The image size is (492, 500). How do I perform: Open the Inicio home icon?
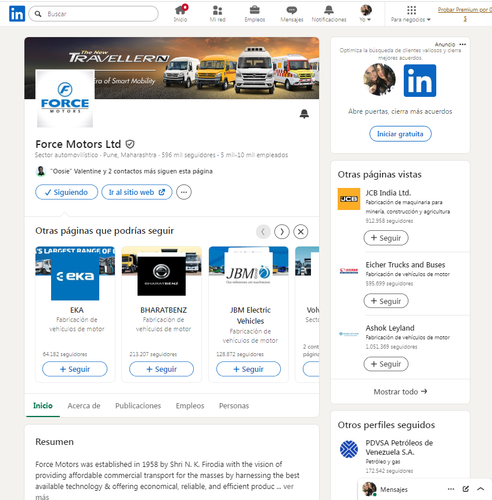[181, 14]
